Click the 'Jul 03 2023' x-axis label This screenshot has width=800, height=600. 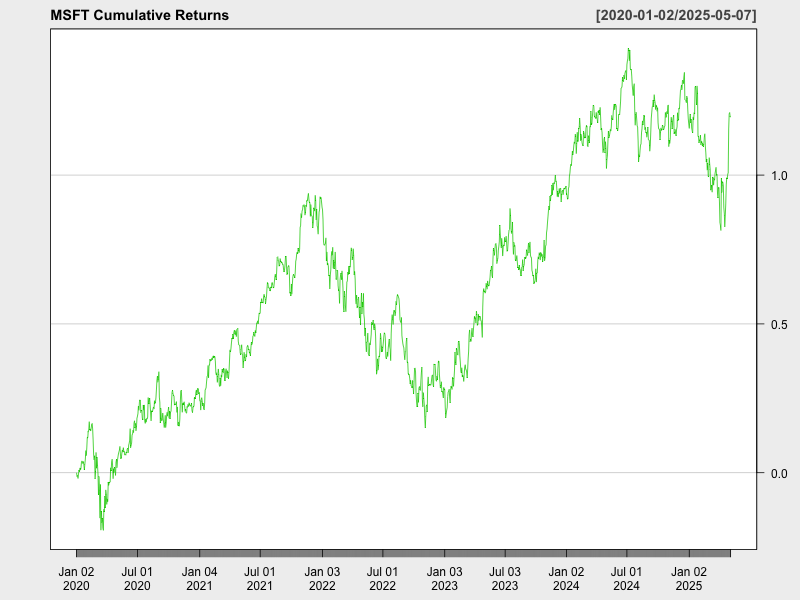click(505, 579)
